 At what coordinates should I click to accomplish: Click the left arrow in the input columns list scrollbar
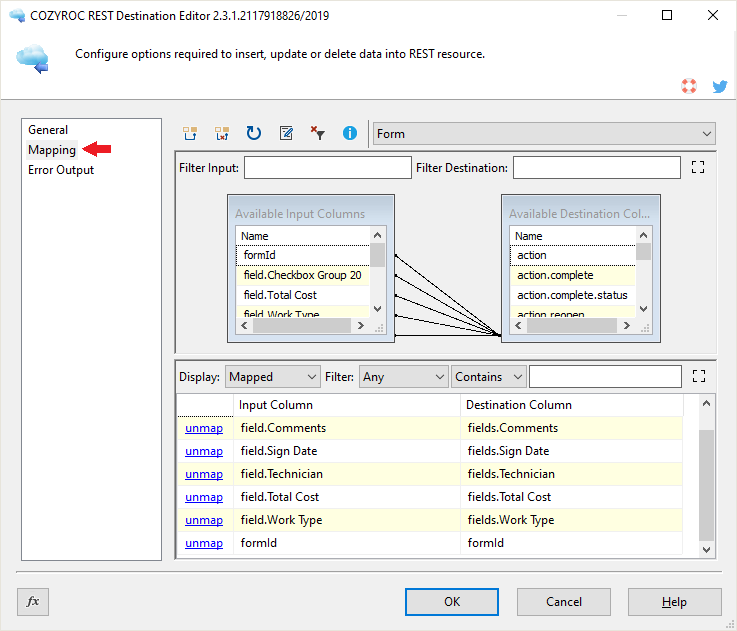click(244, 325)
